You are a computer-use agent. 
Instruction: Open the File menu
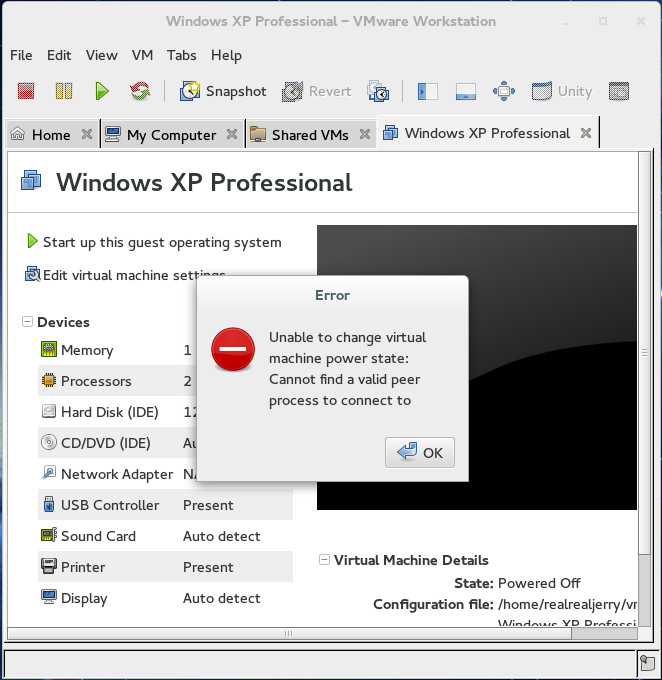[21, 56]
